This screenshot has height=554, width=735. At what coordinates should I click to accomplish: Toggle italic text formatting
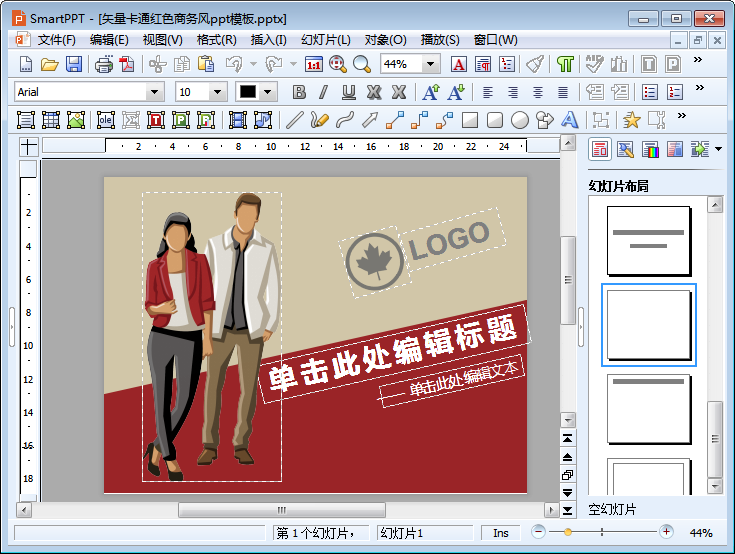point(323,92)
